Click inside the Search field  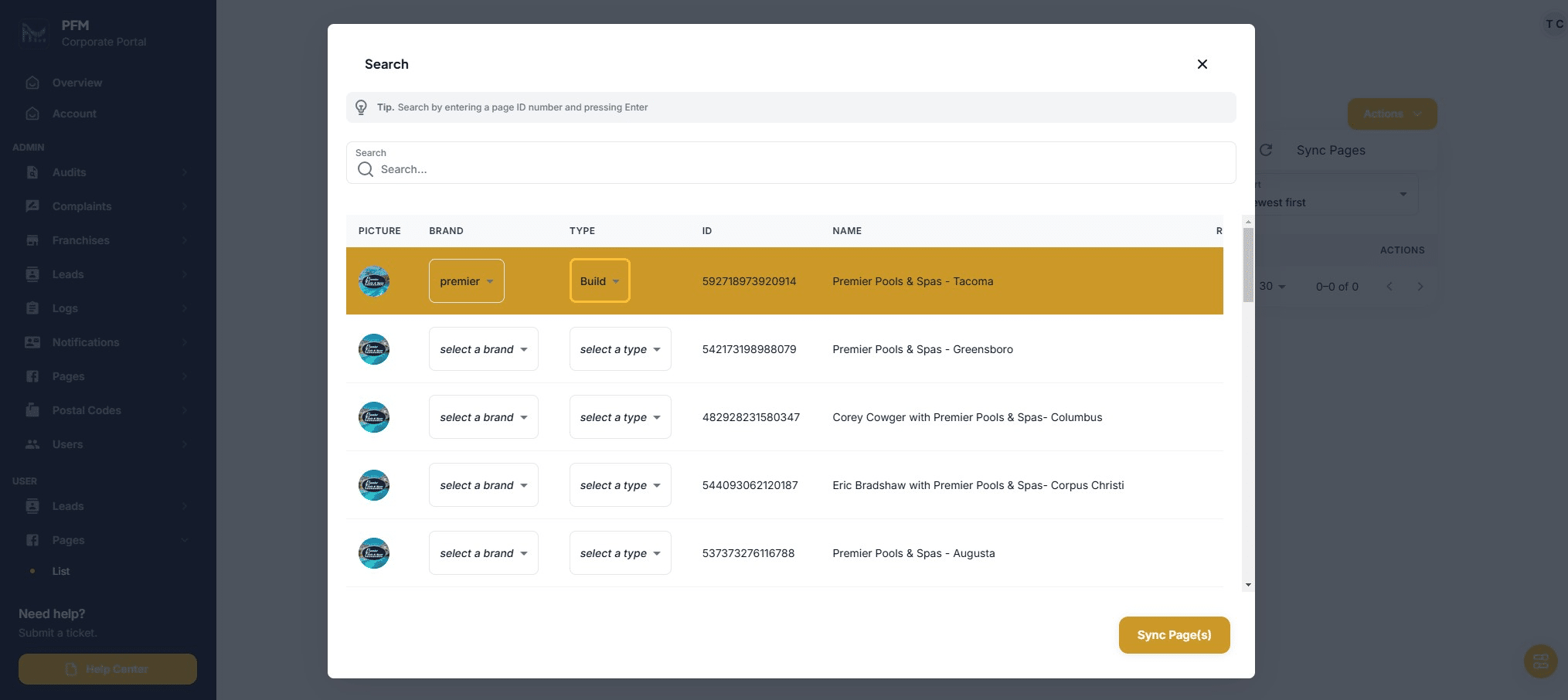(790, 168)
